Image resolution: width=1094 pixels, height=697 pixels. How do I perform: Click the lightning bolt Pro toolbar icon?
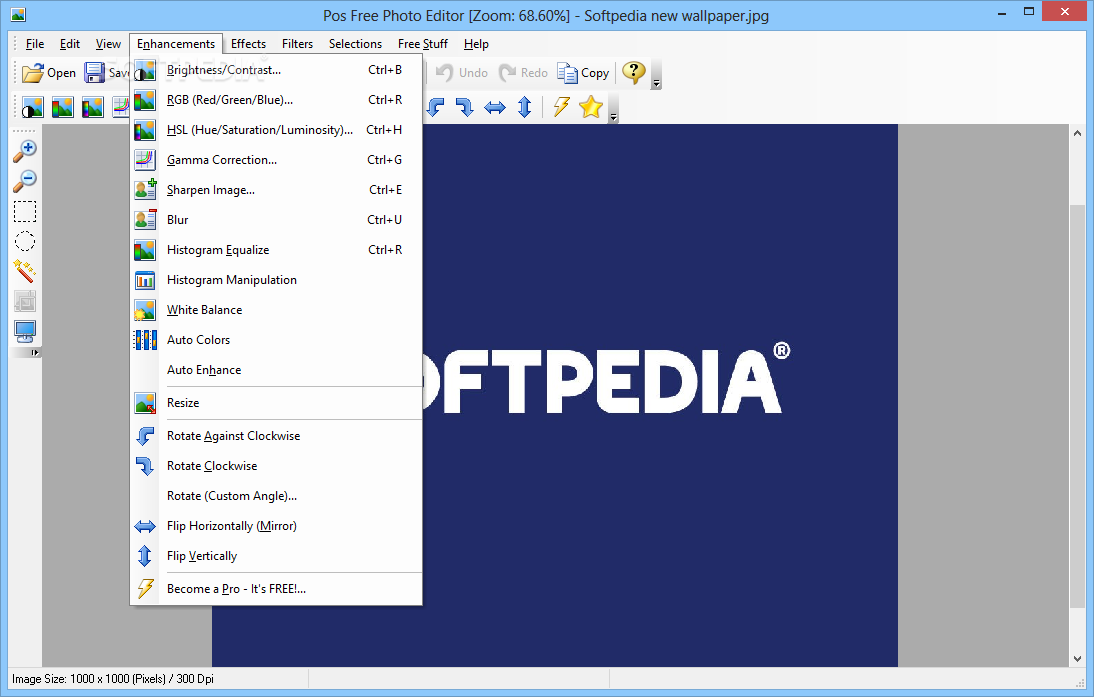click(561, 107)
